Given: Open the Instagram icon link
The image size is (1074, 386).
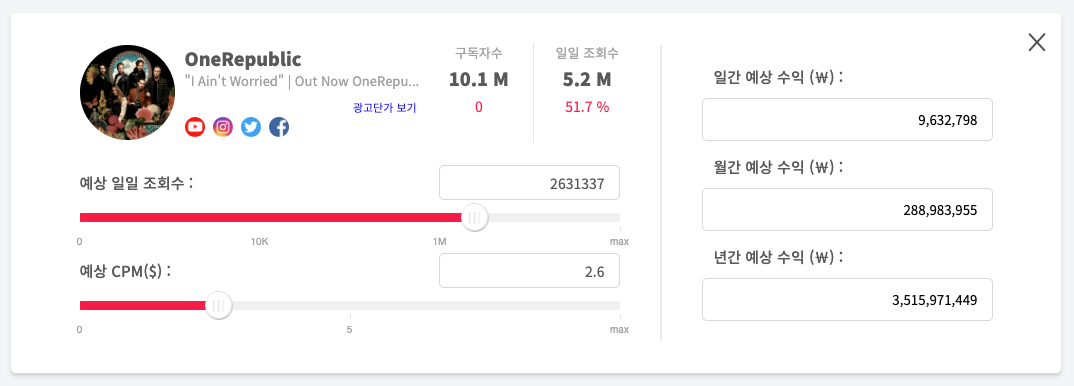Looking at the screenshot, I should point(223,127).
